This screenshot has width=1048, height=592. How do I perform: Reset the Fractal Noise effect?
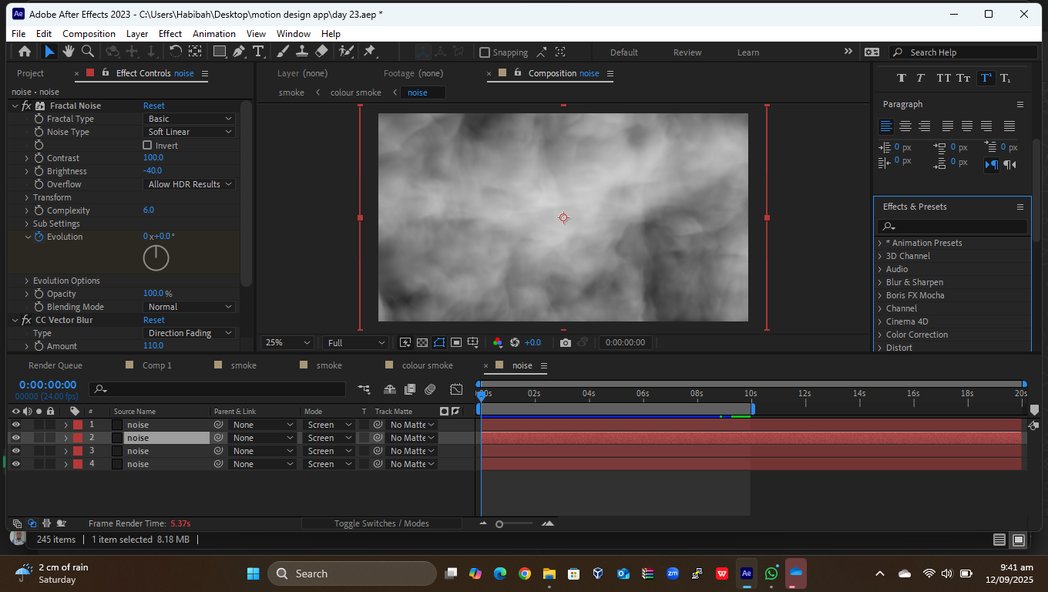pyautogui.click(x=154, y=106)
